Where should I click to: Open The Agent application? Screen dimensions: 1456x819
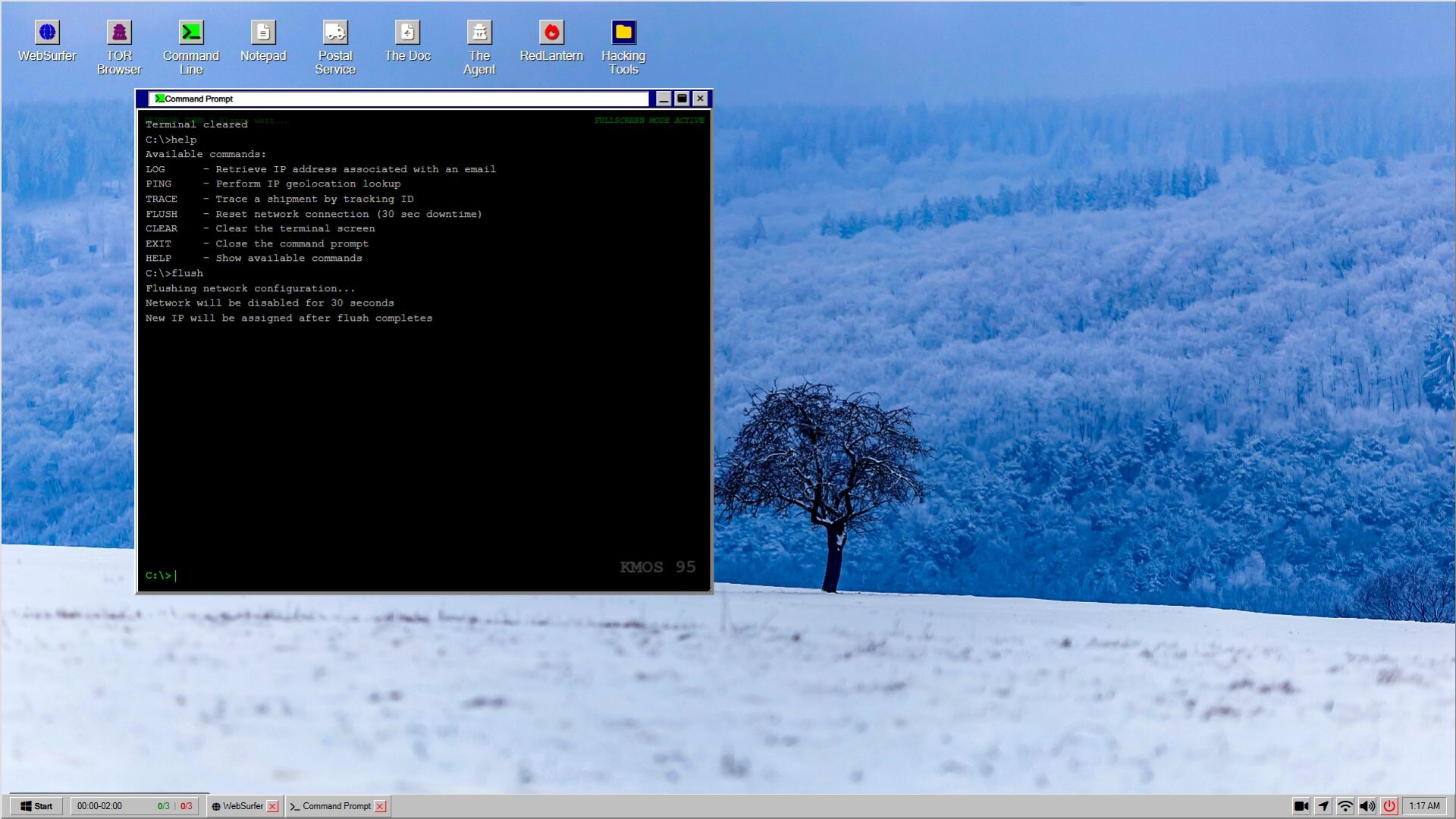point(479,32)
